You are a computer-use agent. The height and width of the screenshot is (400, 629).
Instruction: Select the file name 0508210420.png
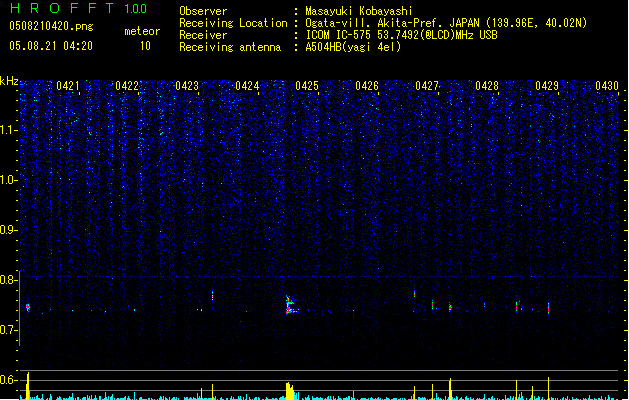(x=51, y=26)
